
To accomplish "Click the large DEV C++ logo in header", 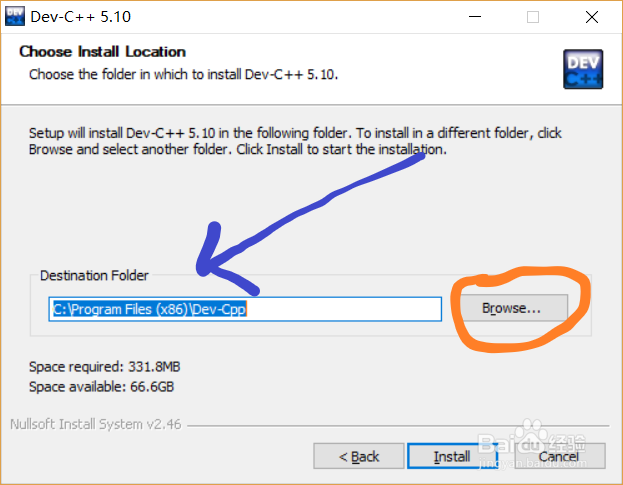I will click(x=583, y=69).
